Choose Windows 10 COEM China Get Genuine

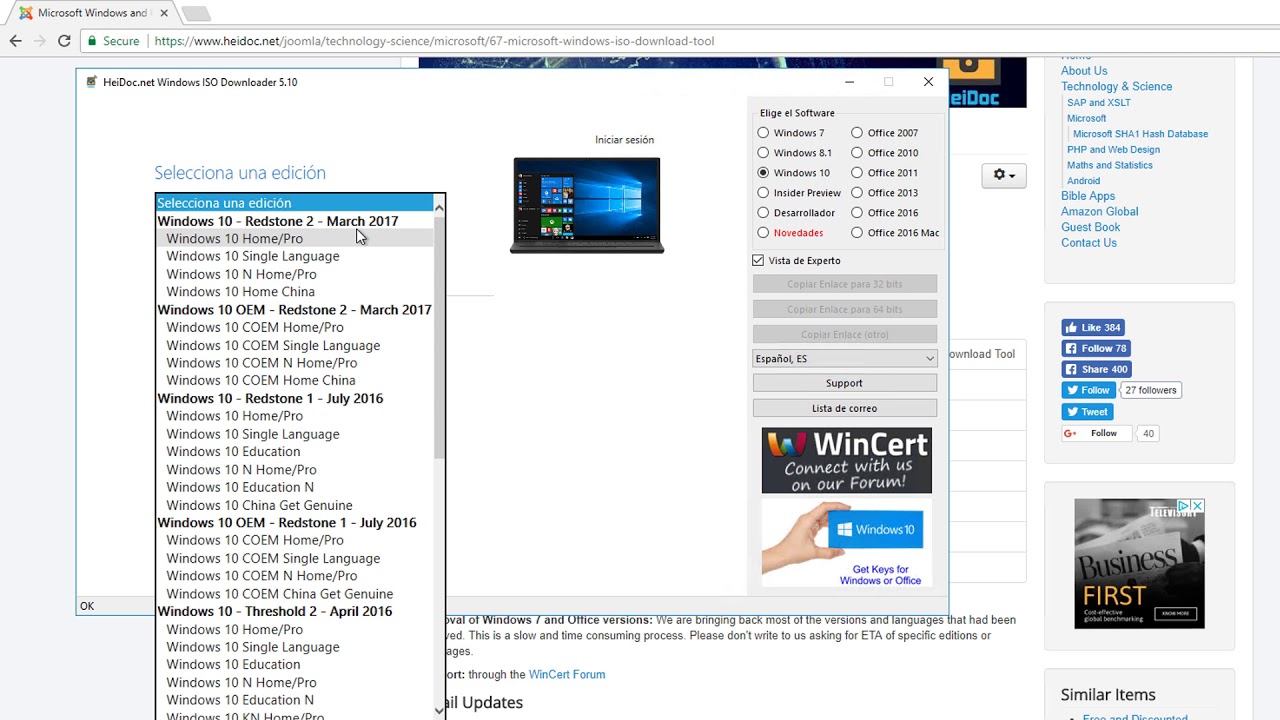(x=295, y=593)
